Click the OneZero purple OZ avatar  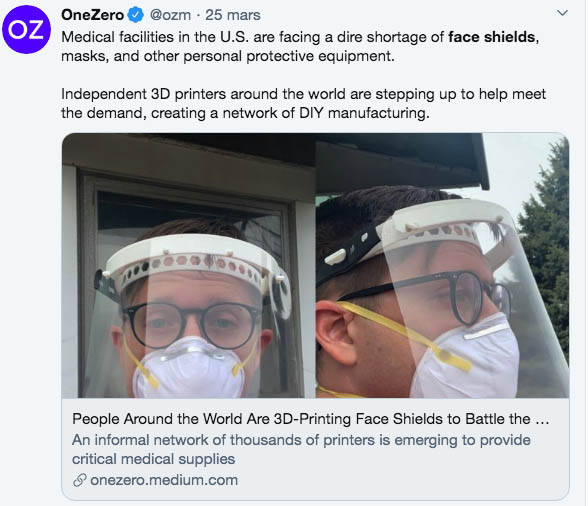[26, 29]
